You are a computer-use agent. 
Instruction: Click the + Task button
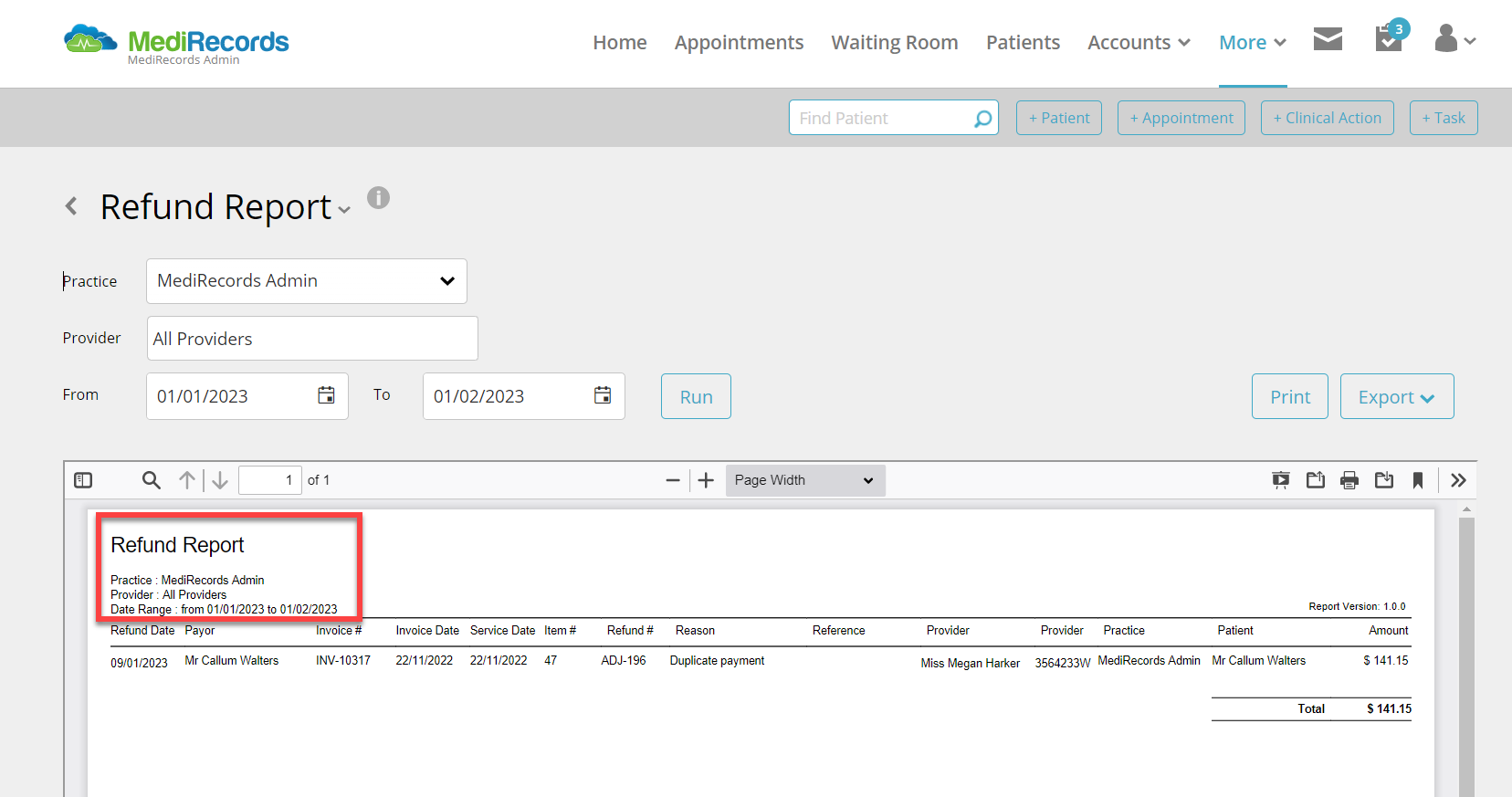[1444, 118]
